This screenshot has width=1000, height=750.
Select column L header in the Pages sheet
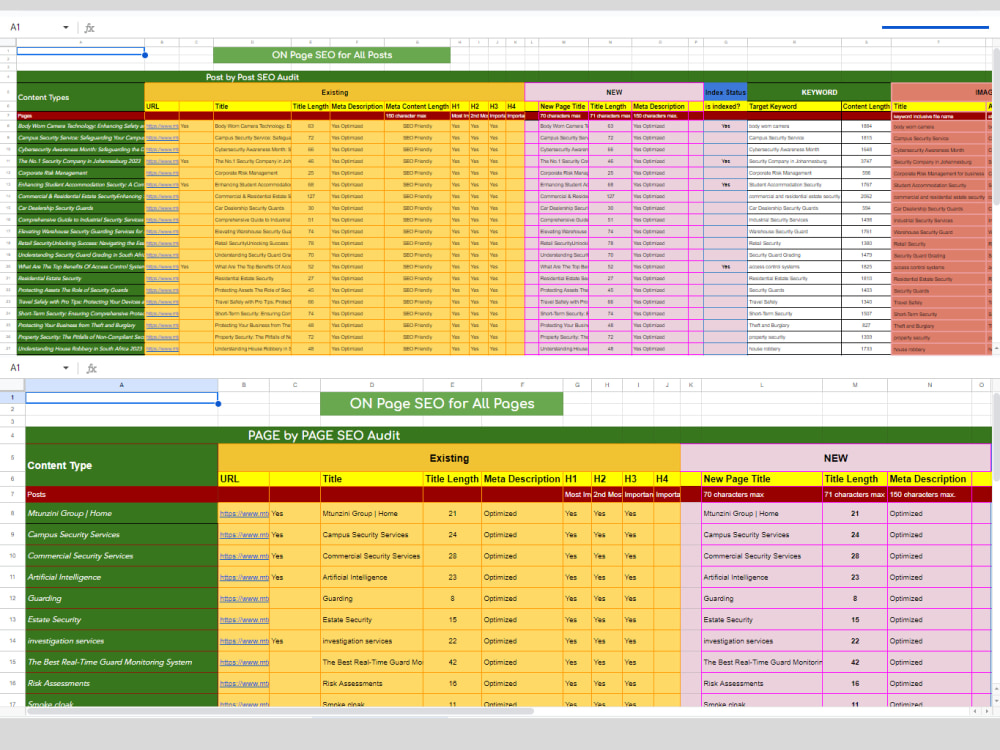click(x=761, y=385)
